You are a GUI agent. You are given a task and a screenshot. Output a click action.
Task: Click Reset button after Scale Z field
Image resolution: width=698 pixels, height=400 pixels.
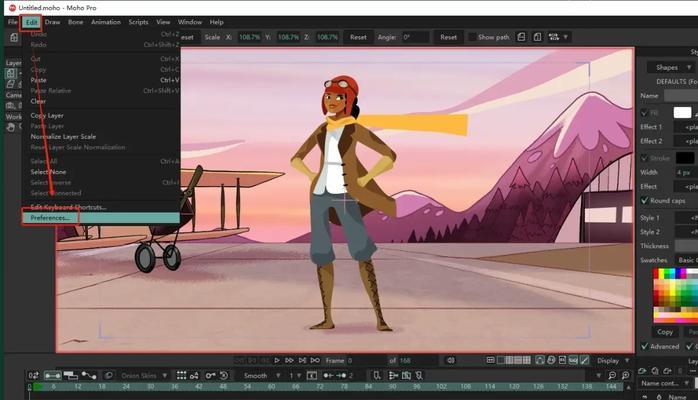(358, 37)
